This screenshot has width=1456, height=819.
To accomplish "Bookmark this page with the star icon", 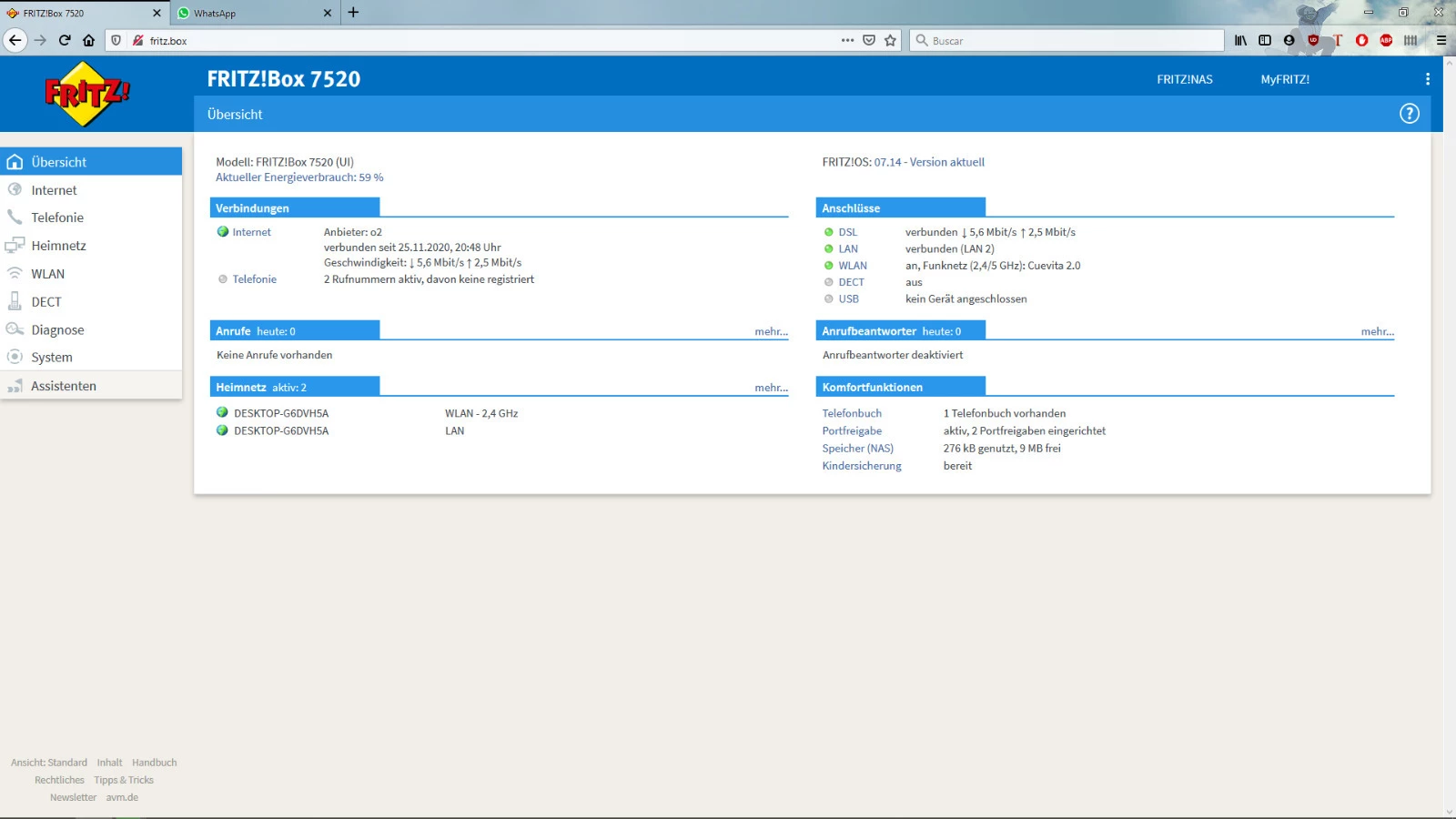I will (x=890, y=40).
